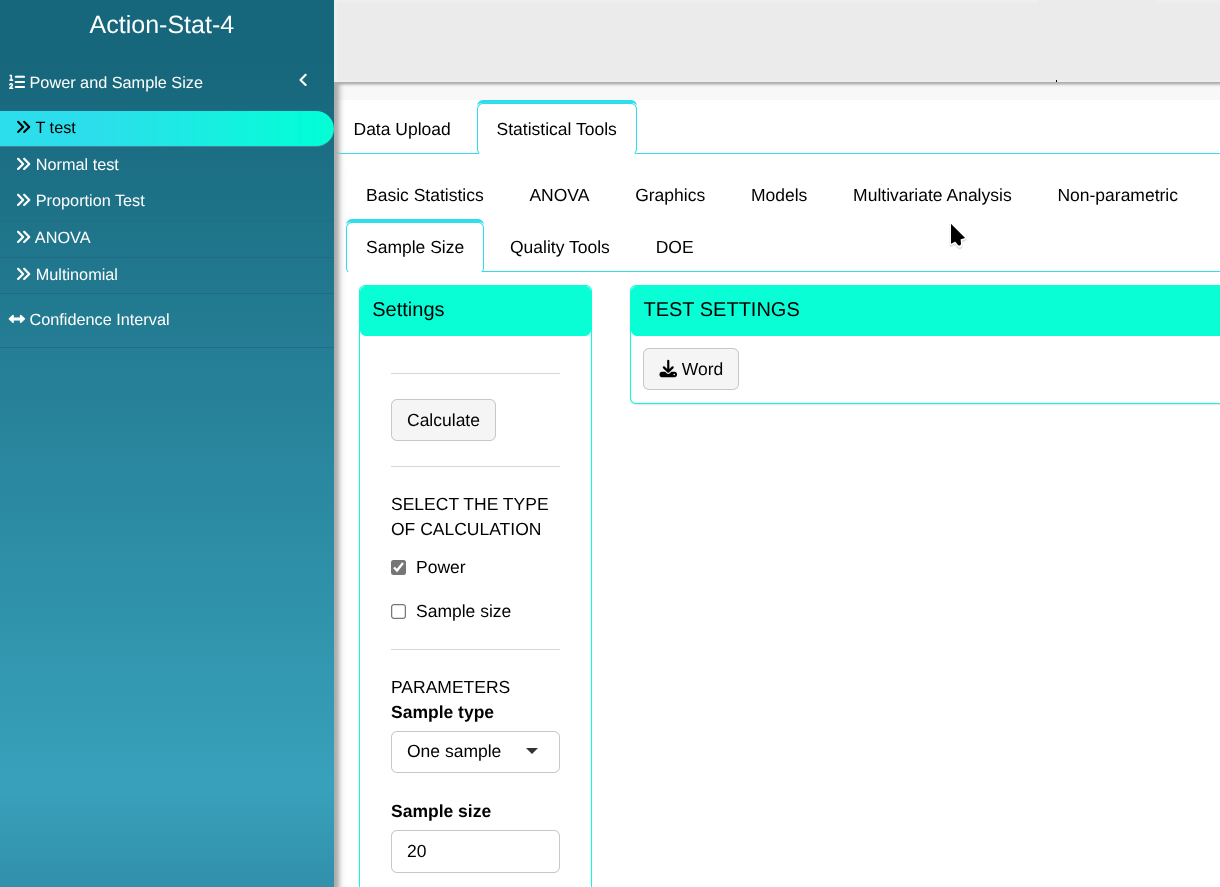Image resolution: width=1220 pixels, height=887 pixels.
Task: Open the Sample type dropdown
Action: (x=475, y=752)
